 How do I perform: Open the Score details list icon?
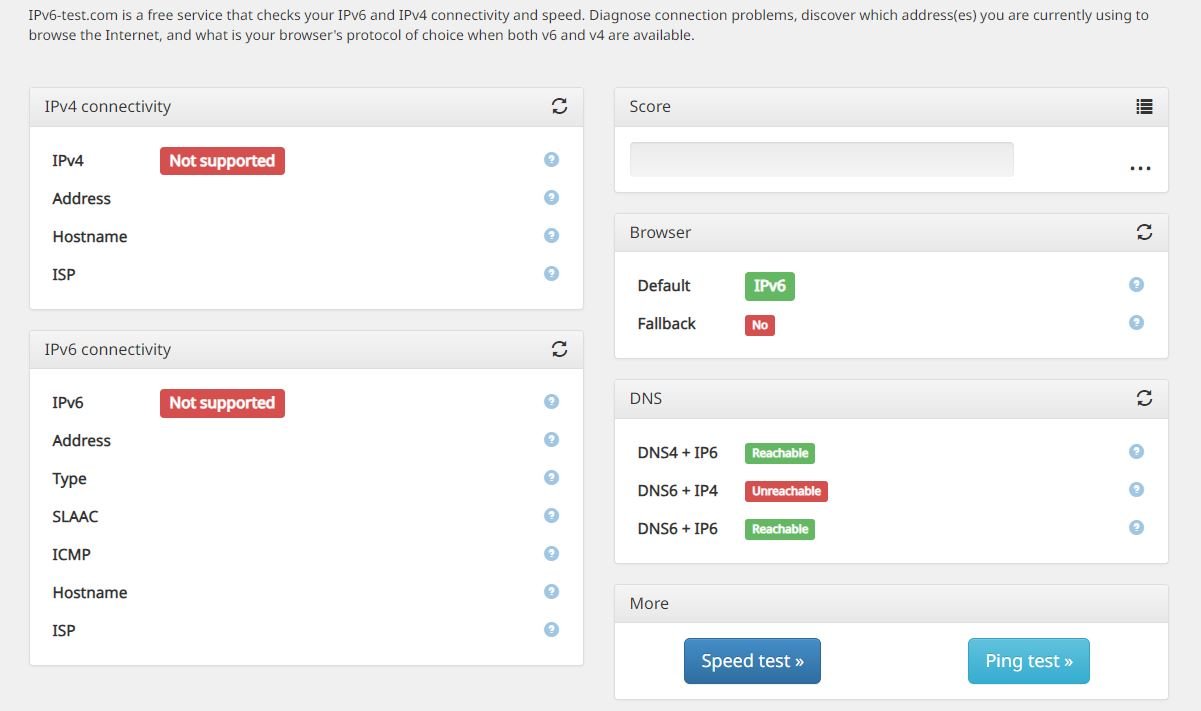click(x=1144, y=106)
